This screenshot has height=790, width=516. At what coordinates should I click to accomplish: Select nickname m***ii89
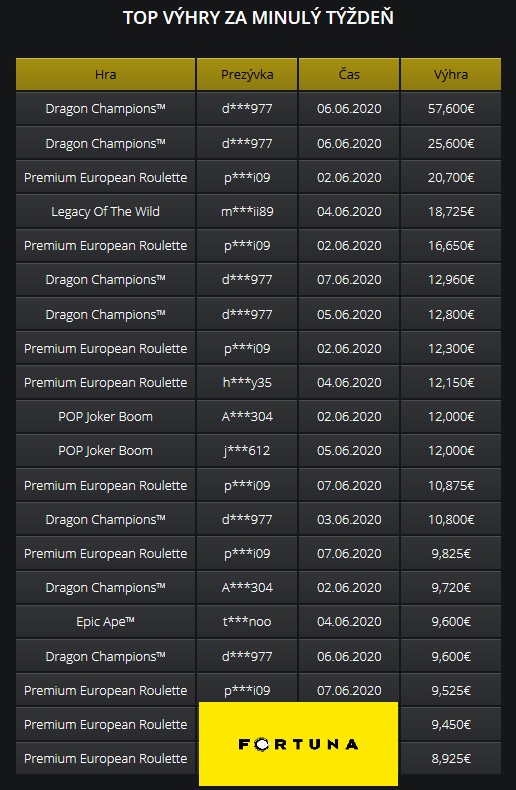247,212
